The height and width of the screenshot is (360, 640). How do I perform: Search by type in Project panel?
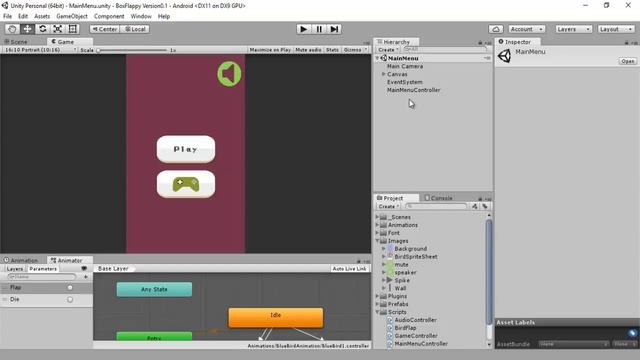coord(475,207)
